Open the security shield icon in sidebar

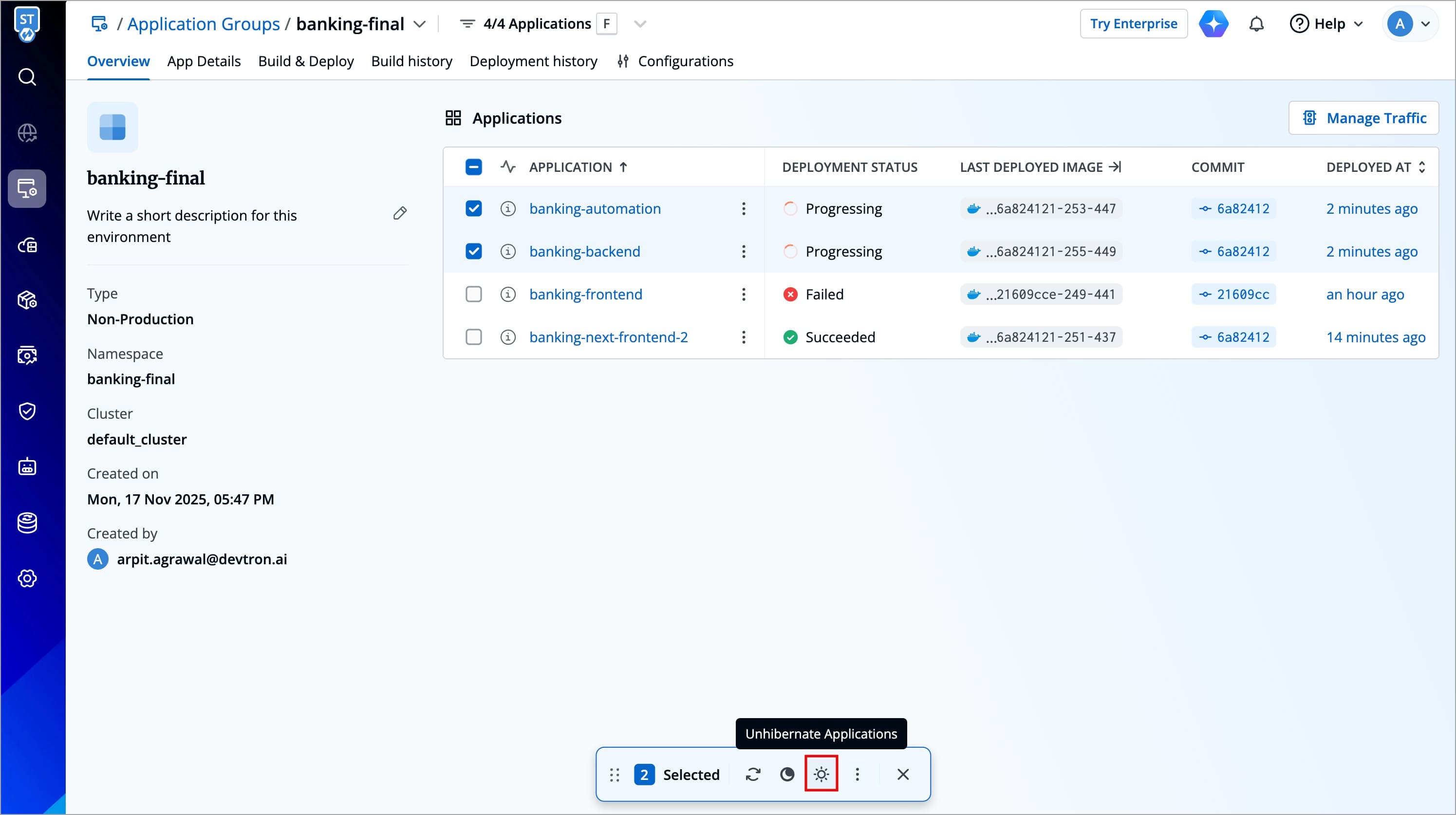[x=27, y=411]
